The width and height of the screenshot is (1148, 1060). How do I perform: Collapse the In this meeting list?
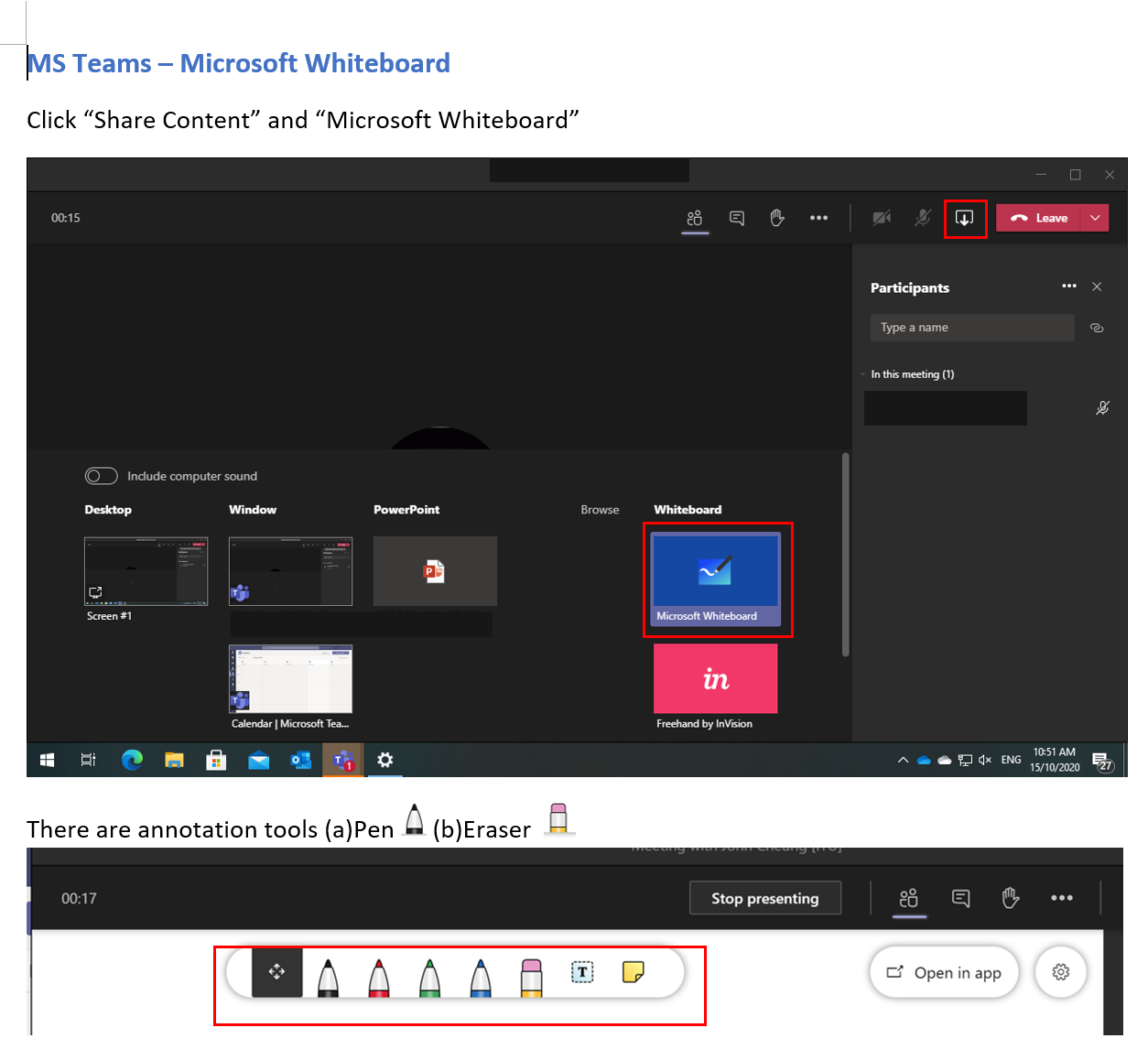[863, 374]
